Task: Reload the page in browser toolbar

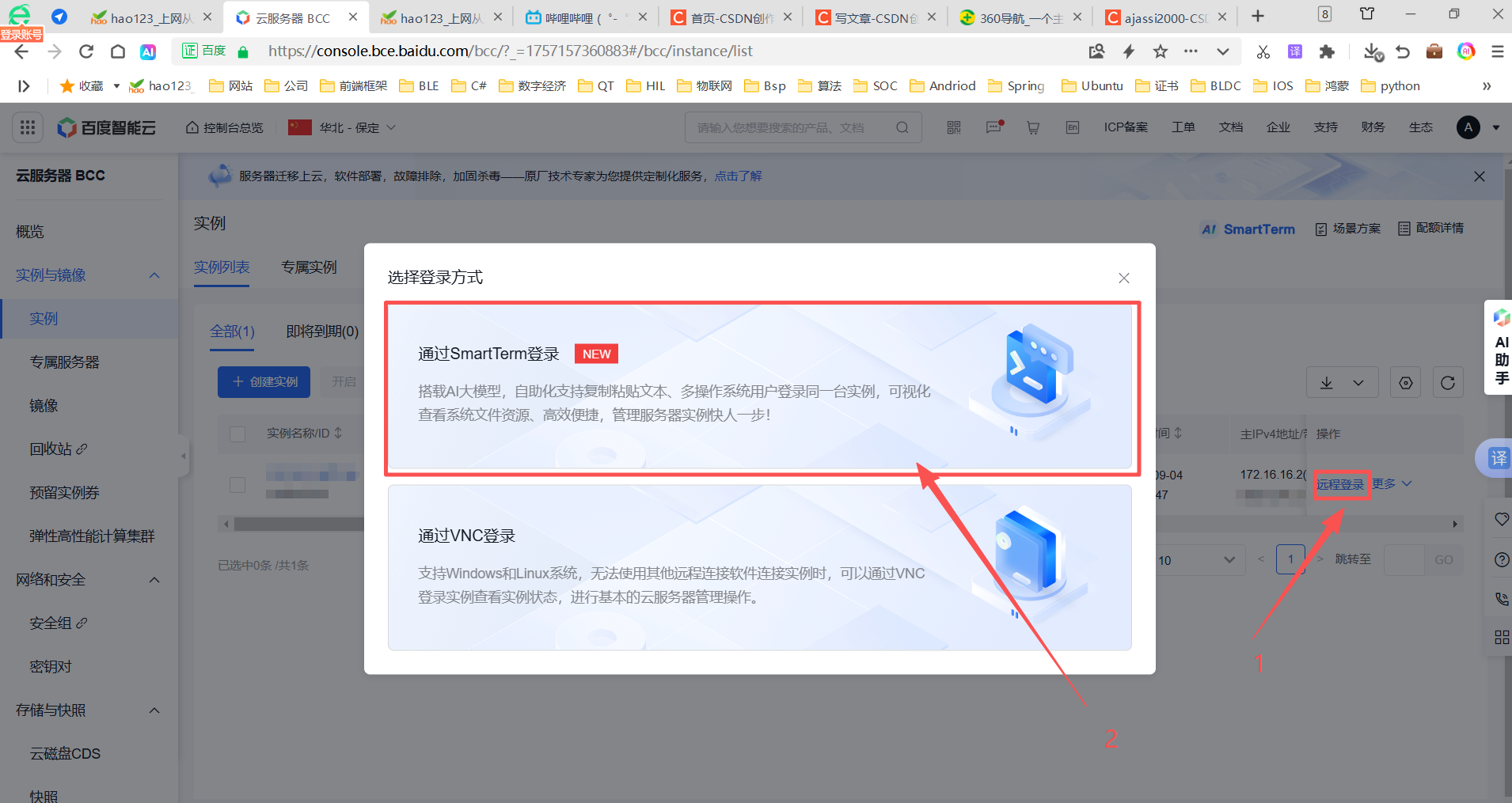Action: tap(86, 51)
